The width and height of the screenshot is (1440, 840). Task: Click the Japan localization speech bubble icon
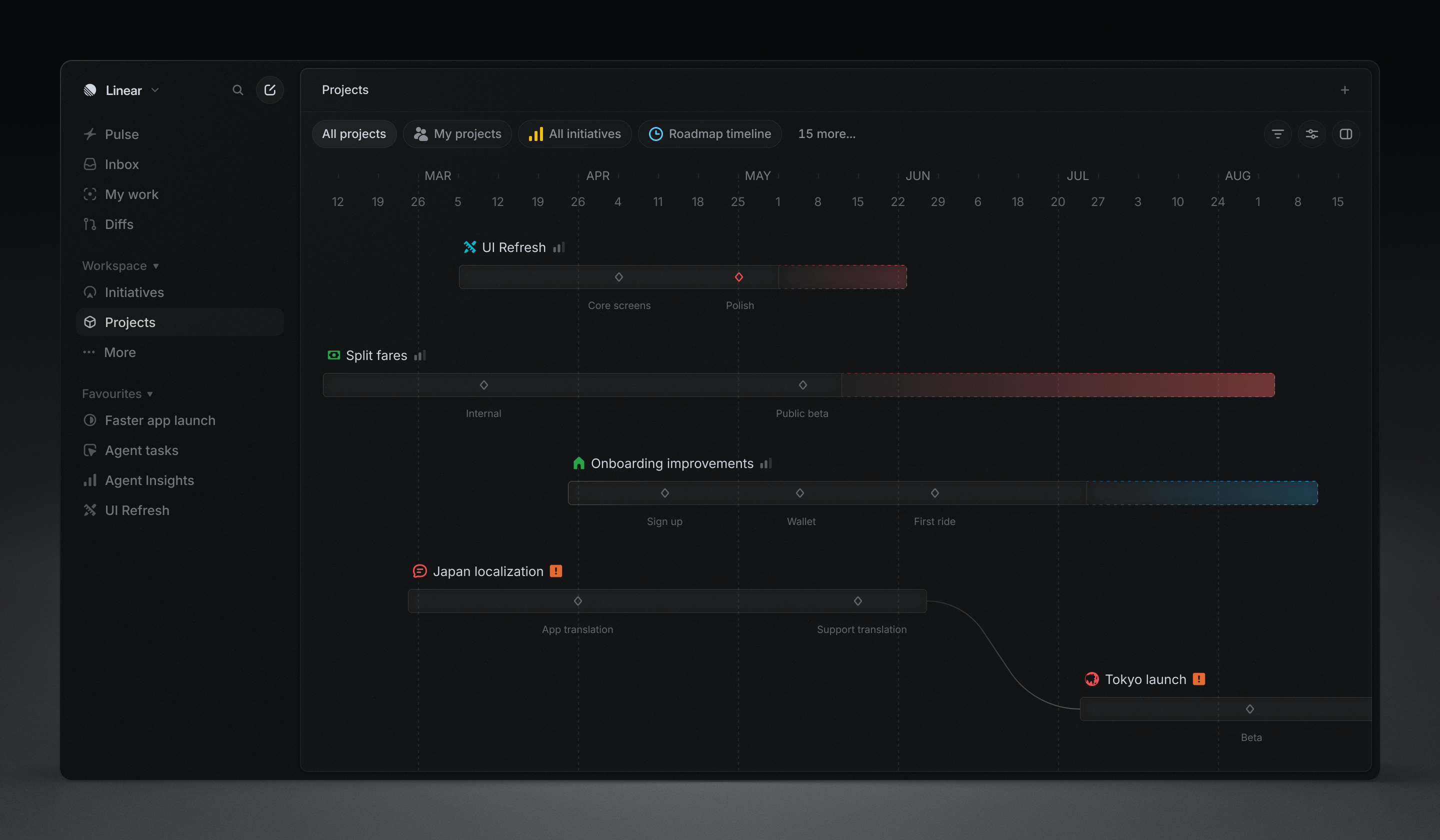(x=419, y=571)
